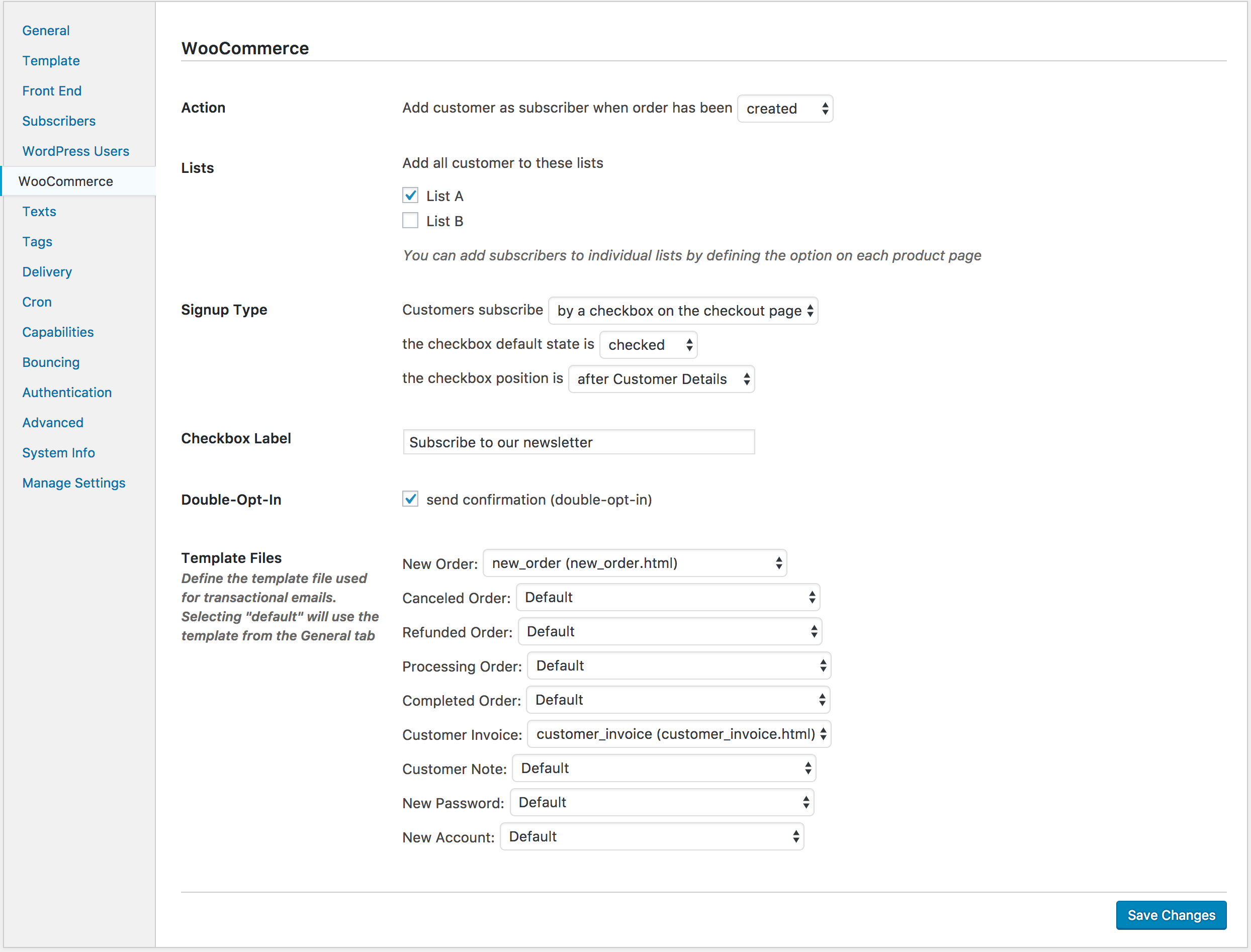The height and width of the screenshot is (952, 1251).
Task: Go to the Subscribers settings tab
Action: [59, 121]
